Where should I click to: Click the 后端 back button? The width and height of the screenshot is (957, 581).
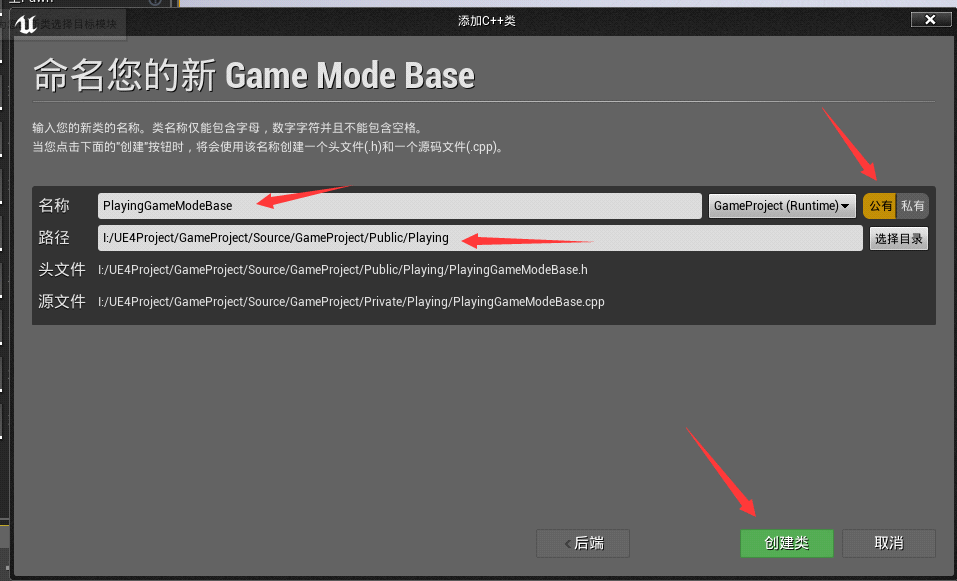[583, 543]
